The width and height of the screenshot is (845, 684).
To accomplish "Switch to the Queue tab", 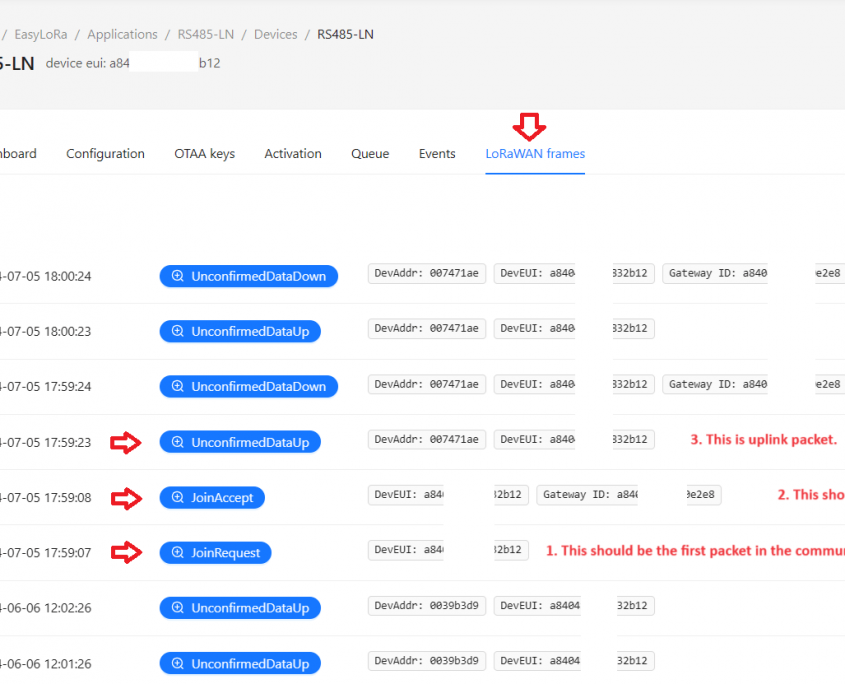I will [x=370, y=154].
